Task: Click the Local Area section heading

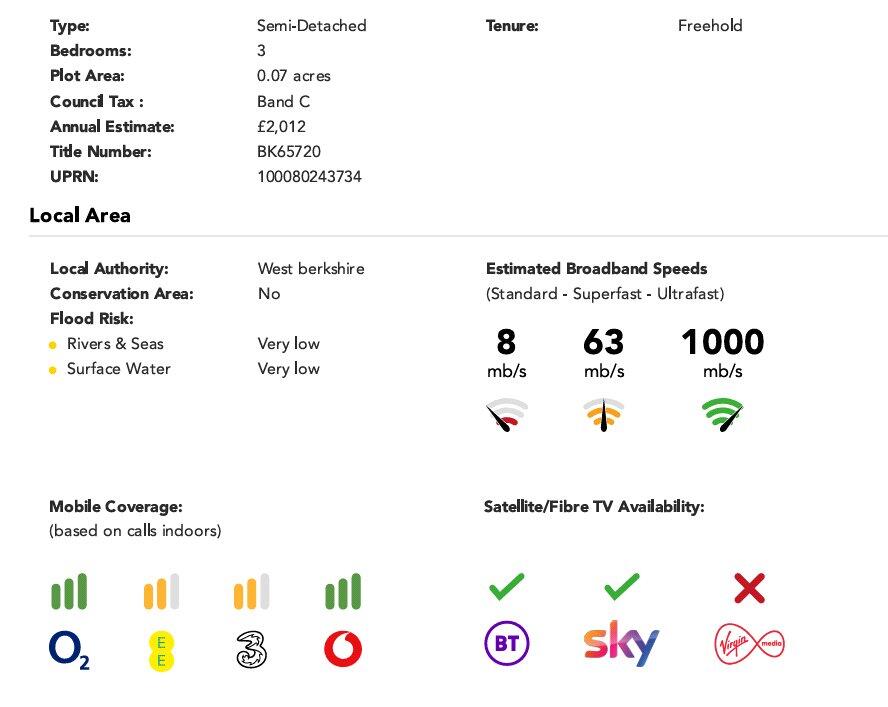Action: coord(80,215)
